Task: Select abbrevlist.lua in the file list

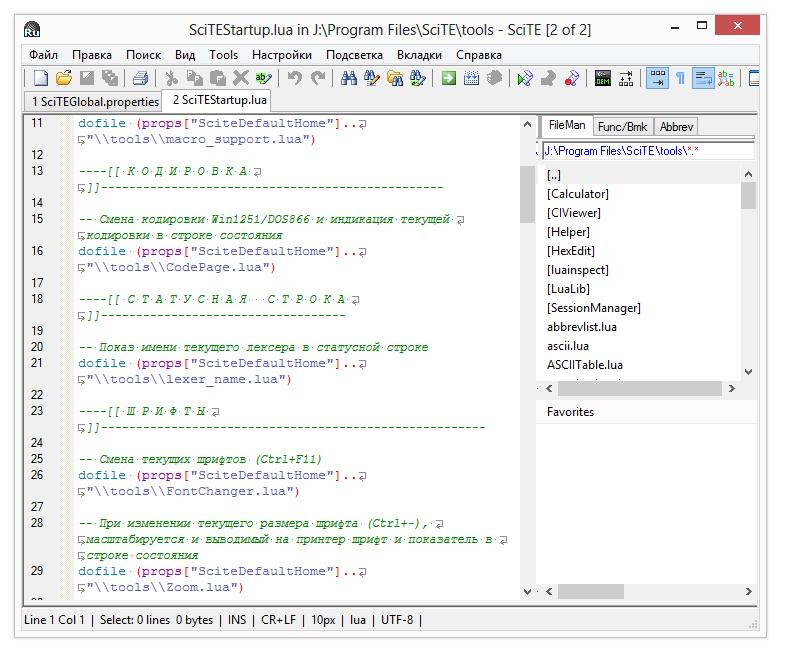Action: tap(581, 327)
